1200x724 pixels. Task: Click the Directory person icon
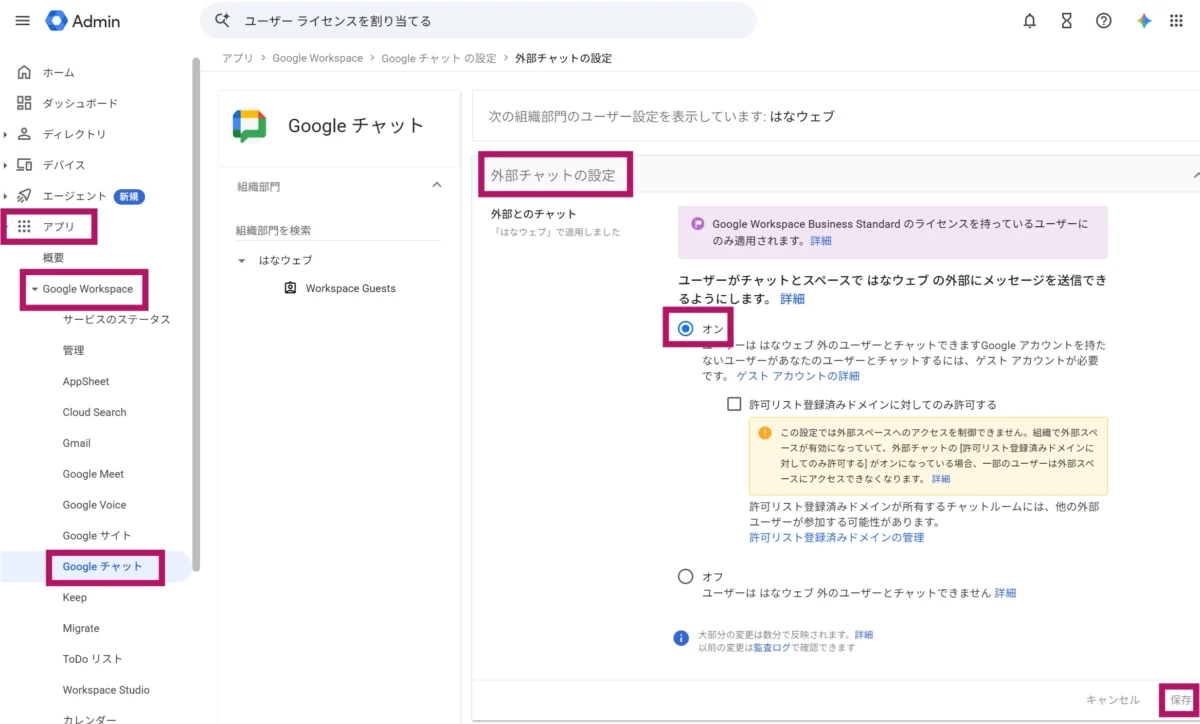25,134
